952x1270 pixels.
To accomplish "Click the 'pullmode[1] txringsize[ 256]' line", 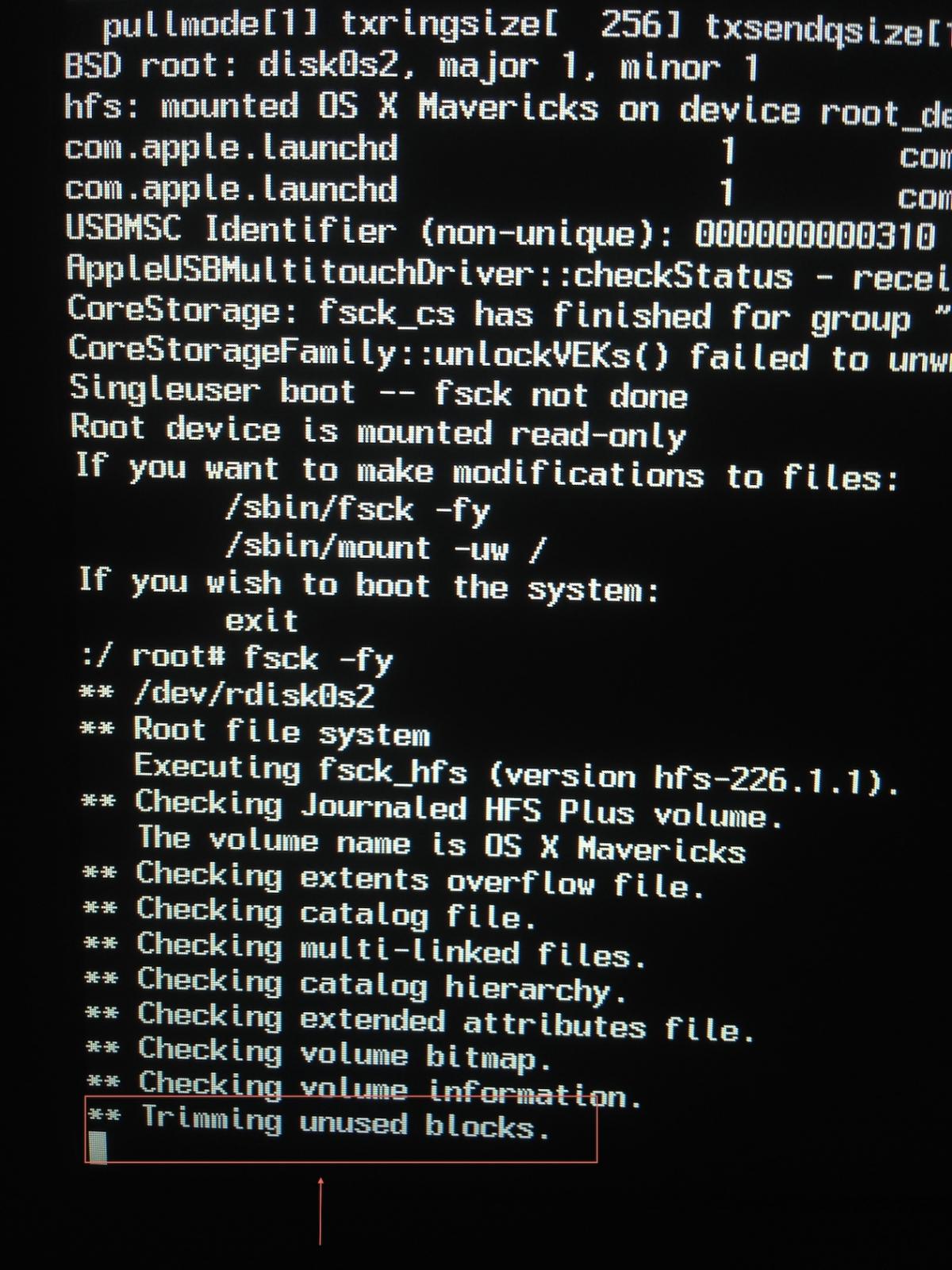I will point(528,25).
